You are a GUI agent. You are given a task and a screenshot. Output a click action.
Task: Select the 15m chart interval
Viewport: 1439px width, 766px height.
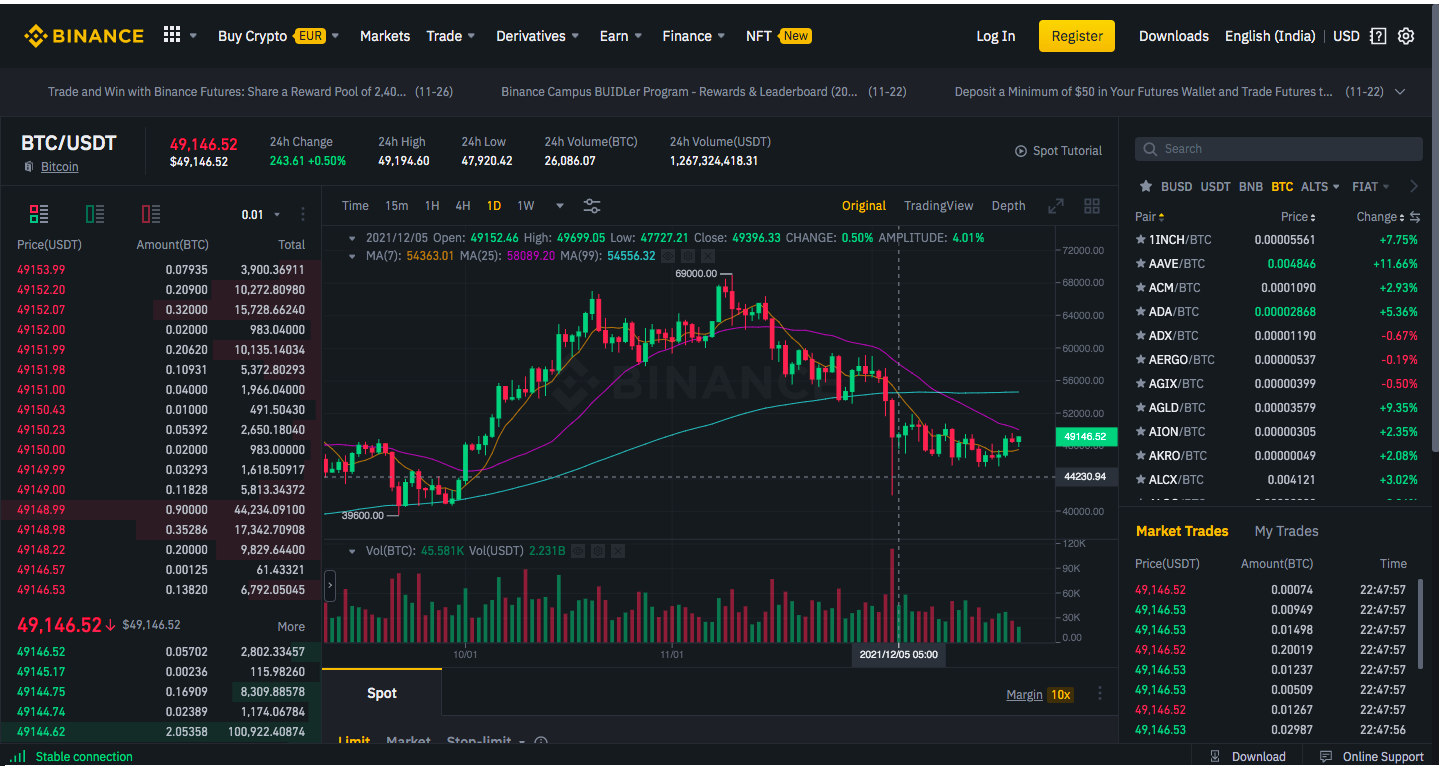[x=397, y=206]
